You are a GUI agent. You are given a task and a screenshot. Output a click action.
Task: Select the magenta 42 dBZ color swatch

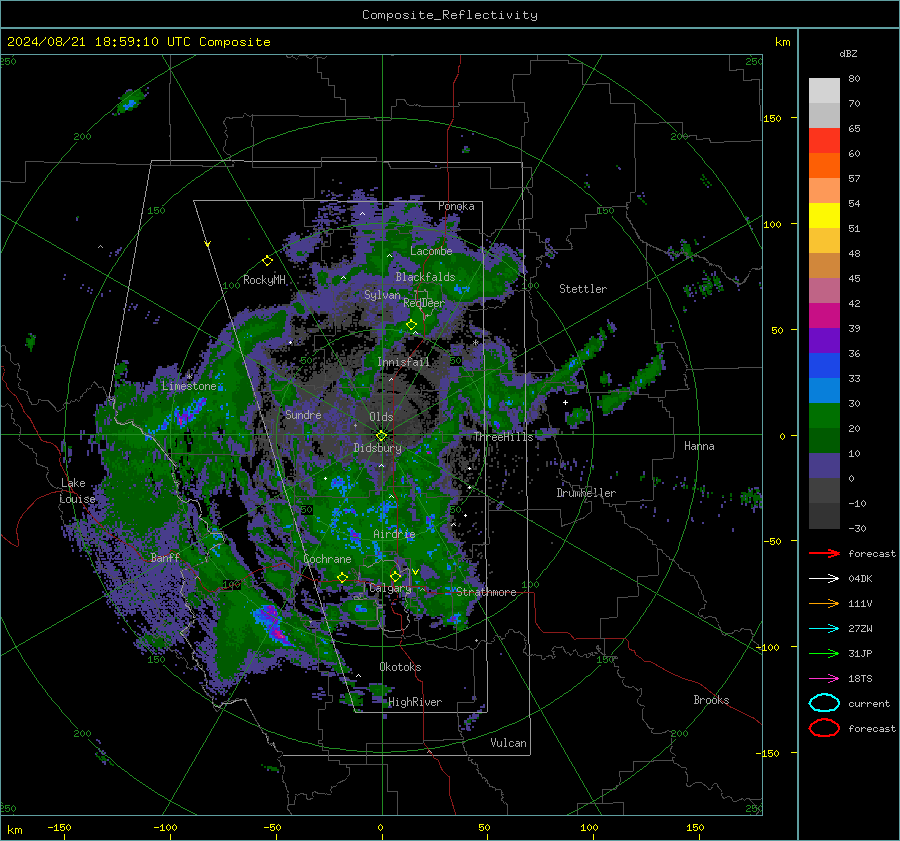824,316
